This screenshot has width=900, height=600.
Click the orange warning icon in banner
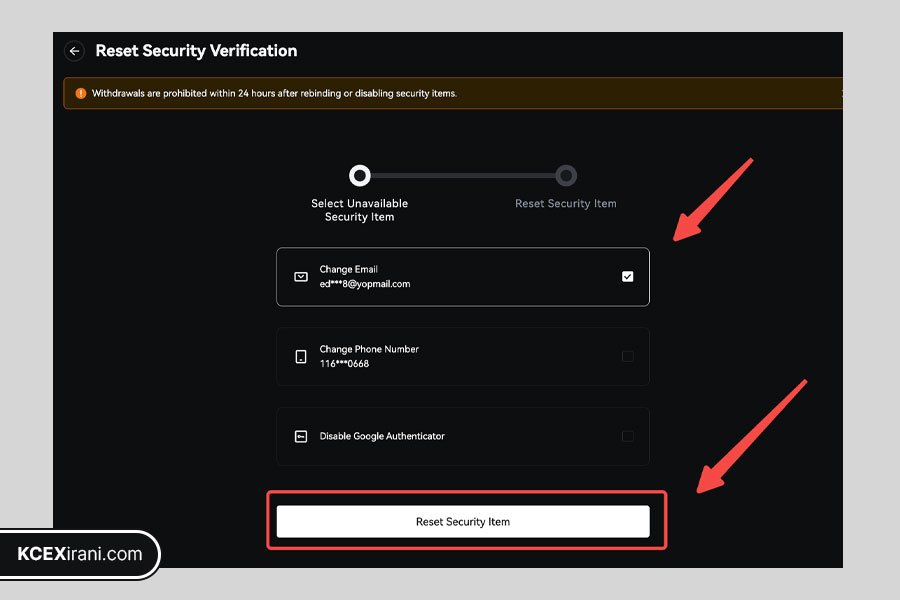(81, 93)
